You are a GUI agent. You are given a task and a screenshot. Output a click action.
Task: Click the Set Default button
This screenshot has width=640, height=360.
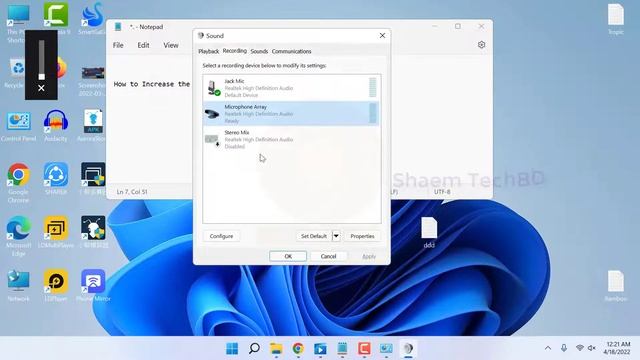[313, 236]
